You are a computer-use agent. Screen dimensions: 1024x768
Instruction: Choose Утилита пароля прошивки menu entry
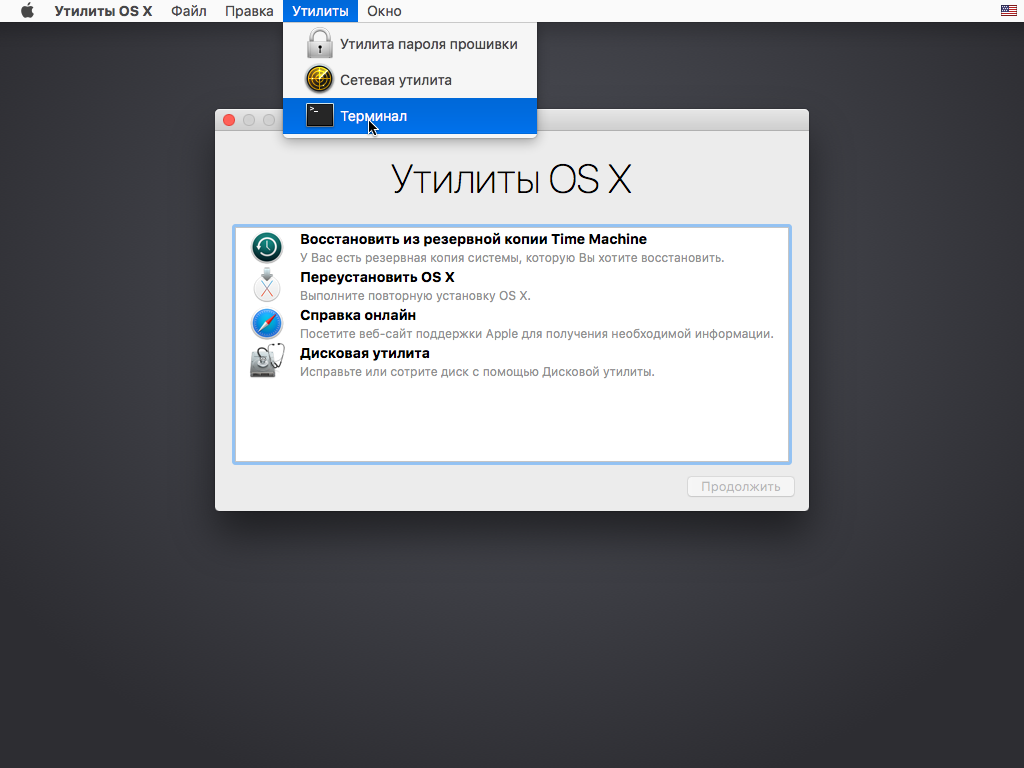[x=428, y=44]
